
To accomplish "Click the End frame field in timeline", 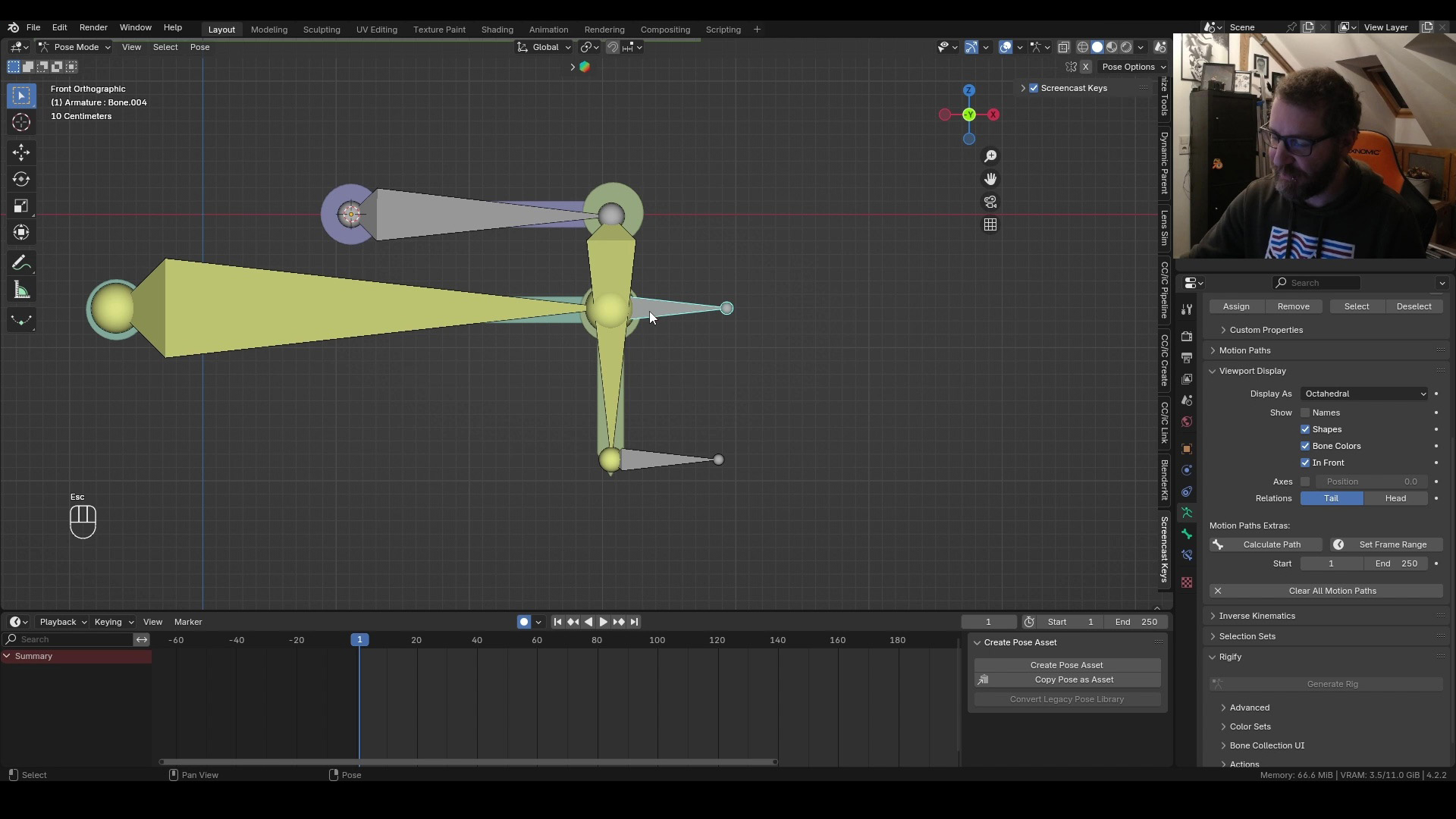I will [x=1136, y=622].
